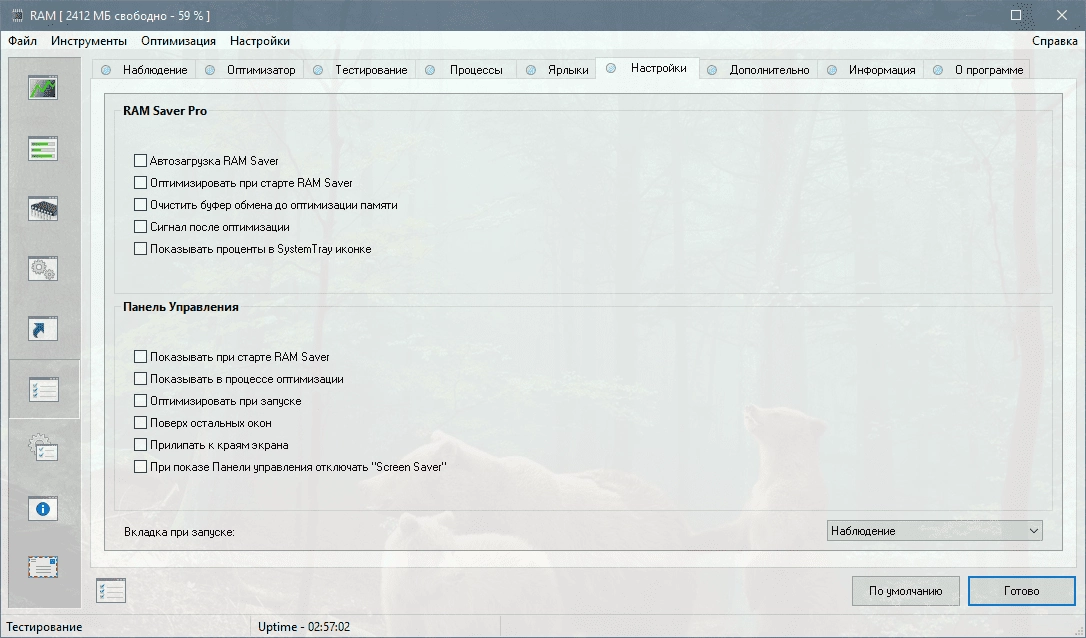
Task: Switch to the Дополнительно tab
Action: coord(758,69)
